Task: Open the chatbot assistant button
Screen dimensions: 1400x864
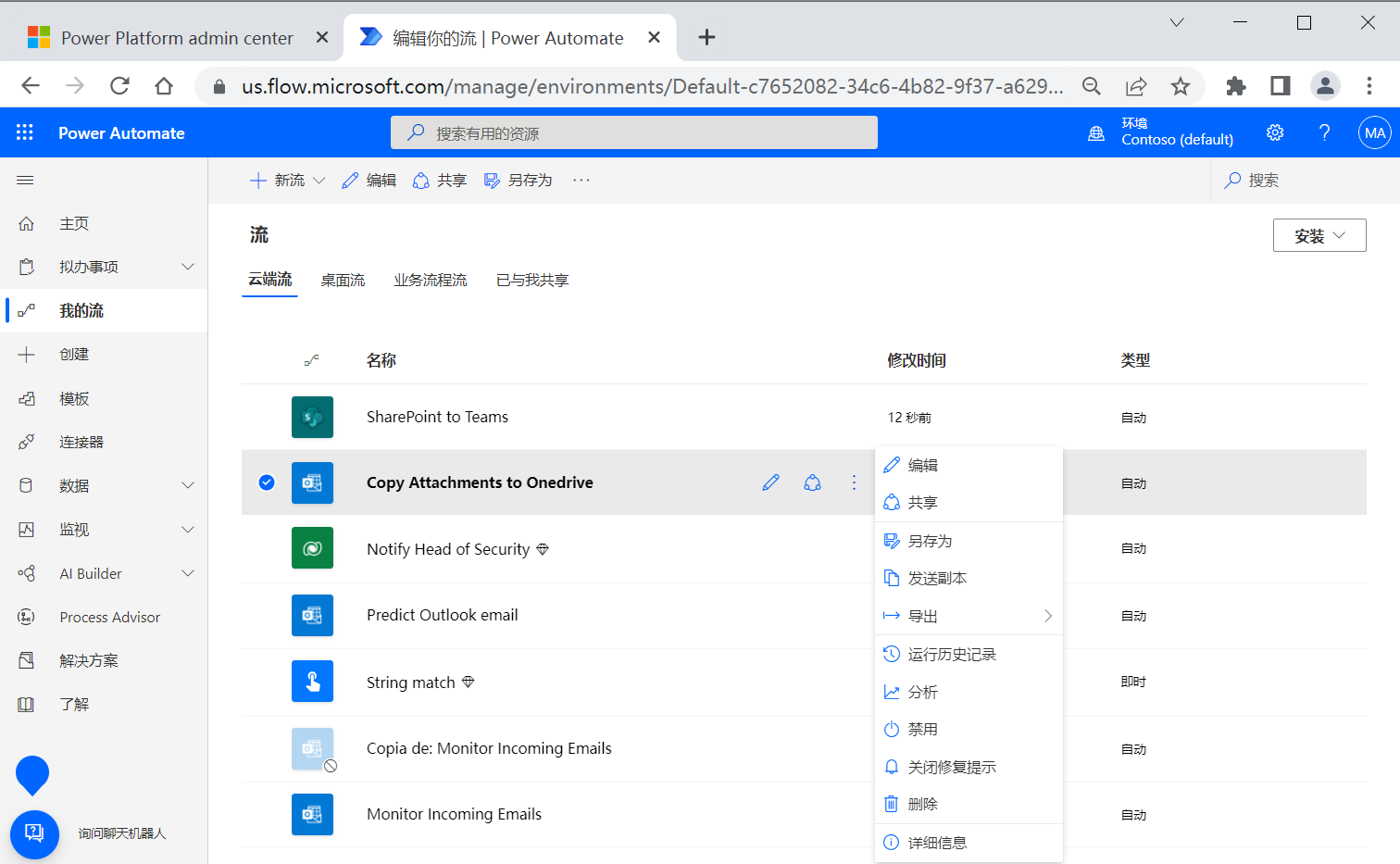Action: (x=34, y=833)
